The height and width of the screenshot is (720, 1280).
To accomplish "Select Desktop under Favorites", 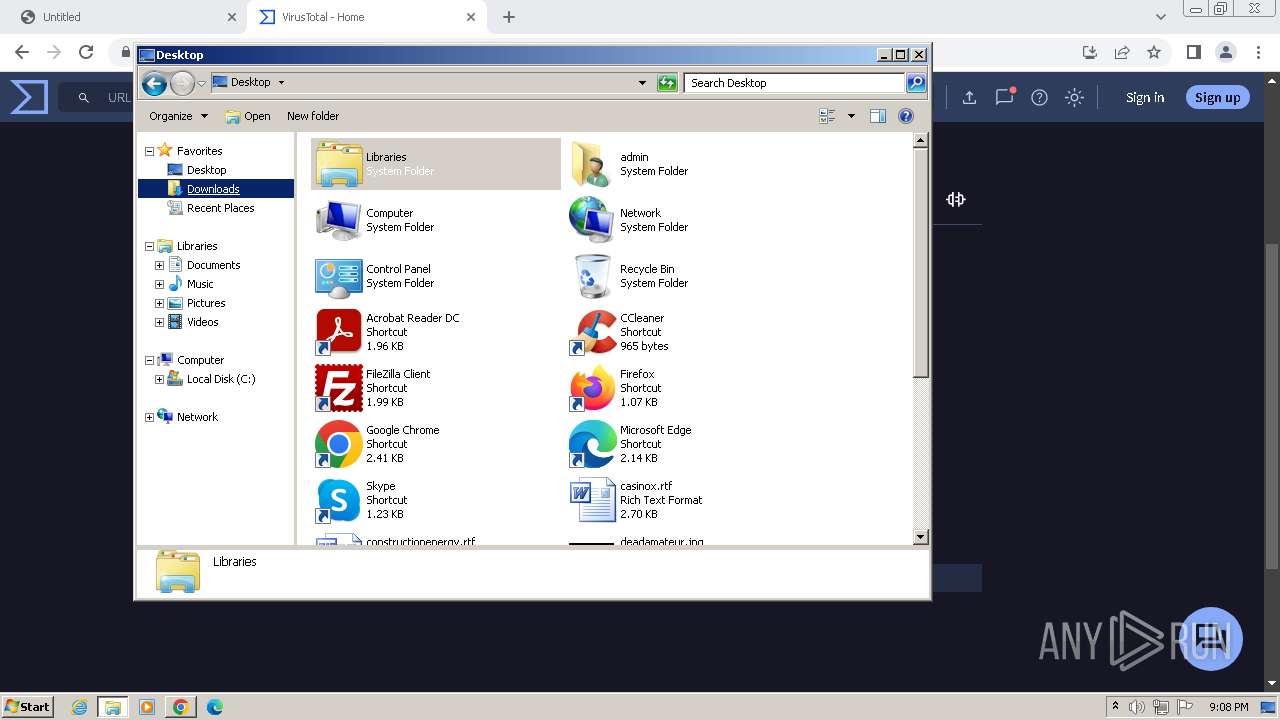I will (x=206, y=170).
